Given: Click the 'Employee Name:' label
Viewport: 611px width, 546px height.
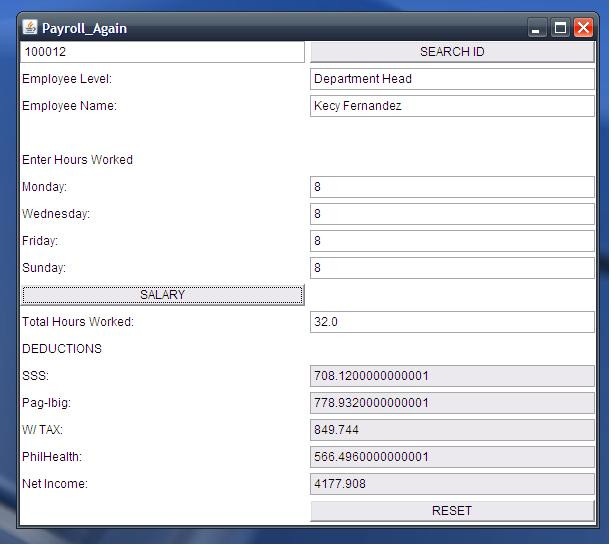Looking at the screenshot, I should tap(69, 106).
